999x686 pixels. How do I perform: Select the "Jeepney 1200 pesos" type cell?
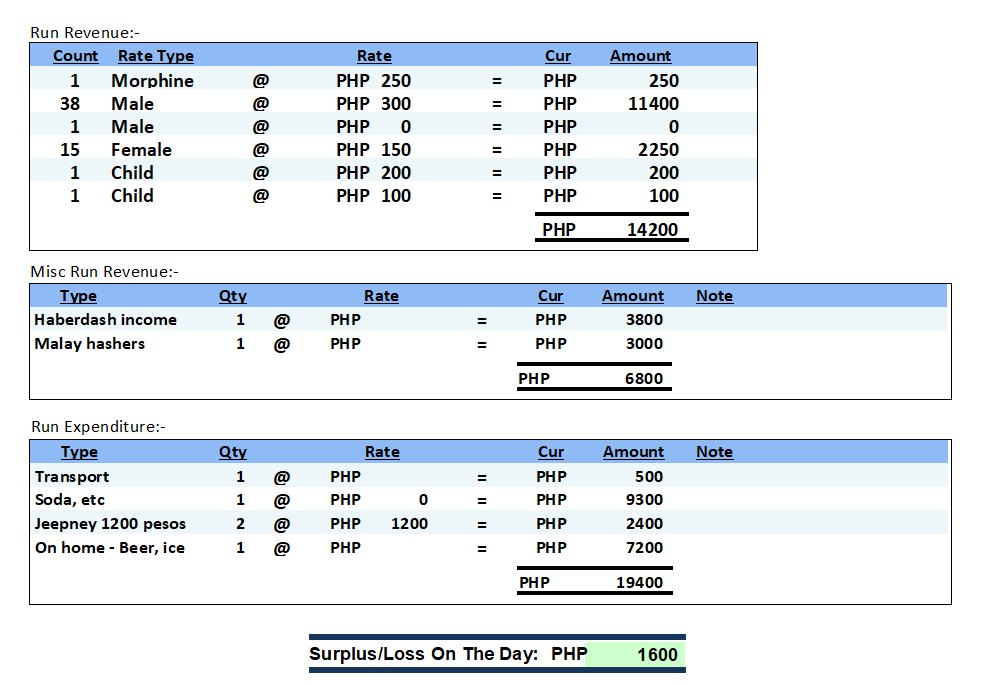point(110,524)
